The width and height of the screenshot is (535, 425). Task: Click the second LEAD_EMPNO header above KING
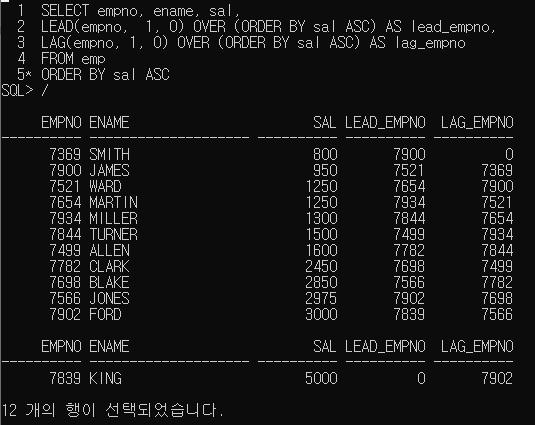[385, 347]
